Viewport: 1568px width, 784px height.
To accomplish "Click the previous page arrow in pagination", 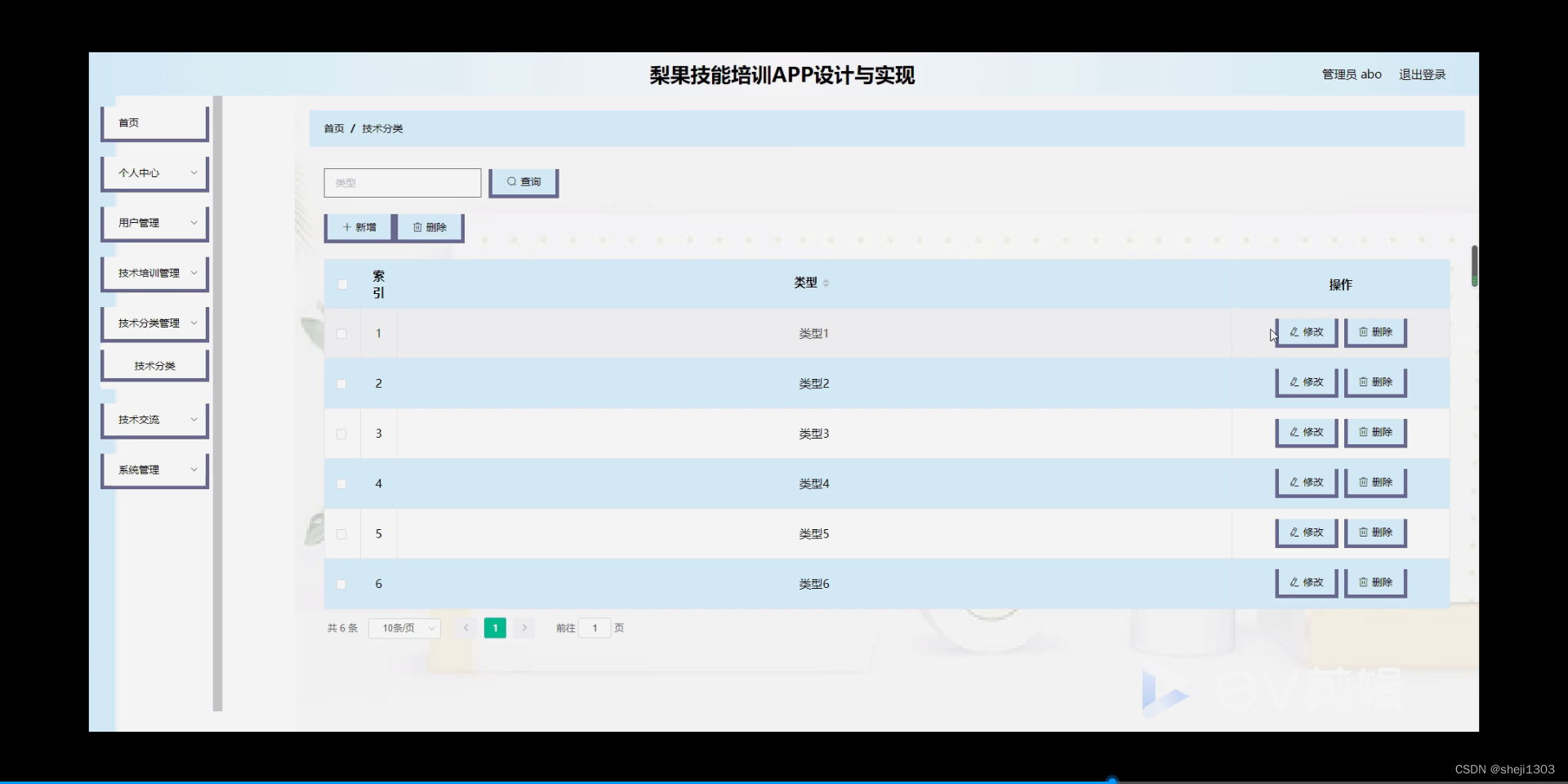I will tap(465, 628).
